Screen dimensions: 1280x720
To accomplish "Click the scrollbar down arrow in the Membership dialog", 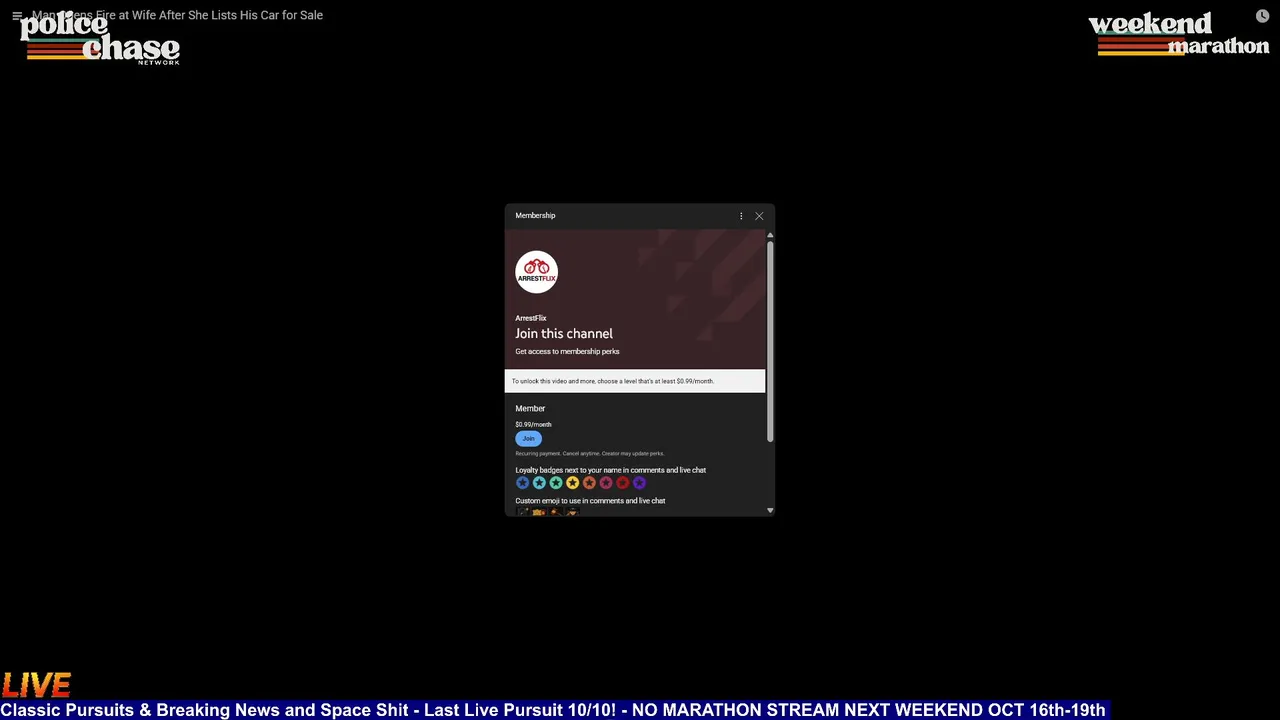I will (770, 510).
